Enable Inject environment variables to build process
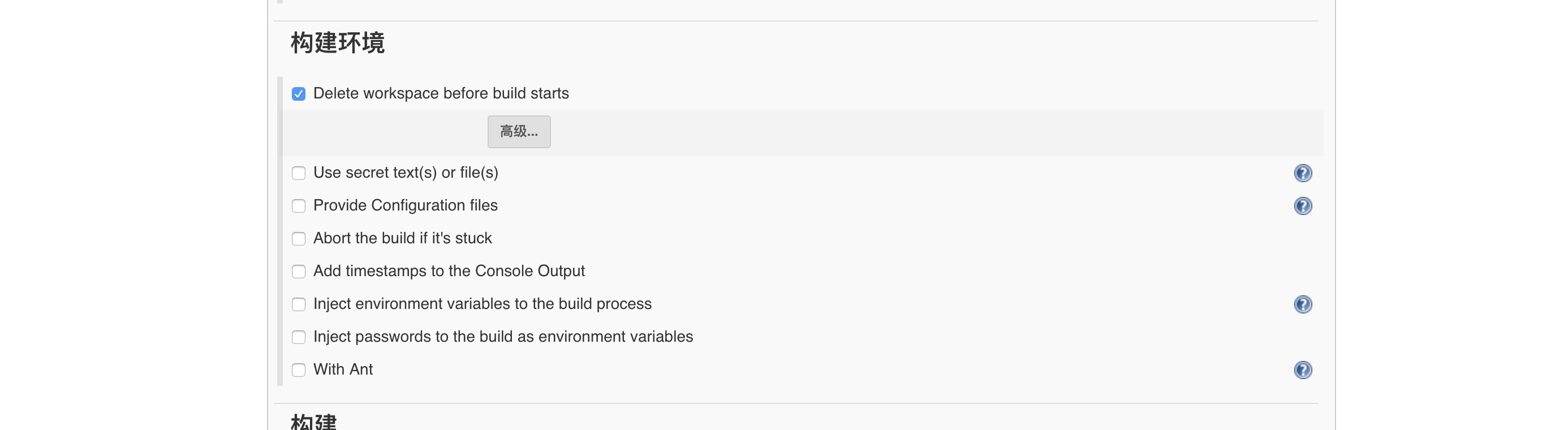The height and width of the screenshot is (430, 1568). 298,304
